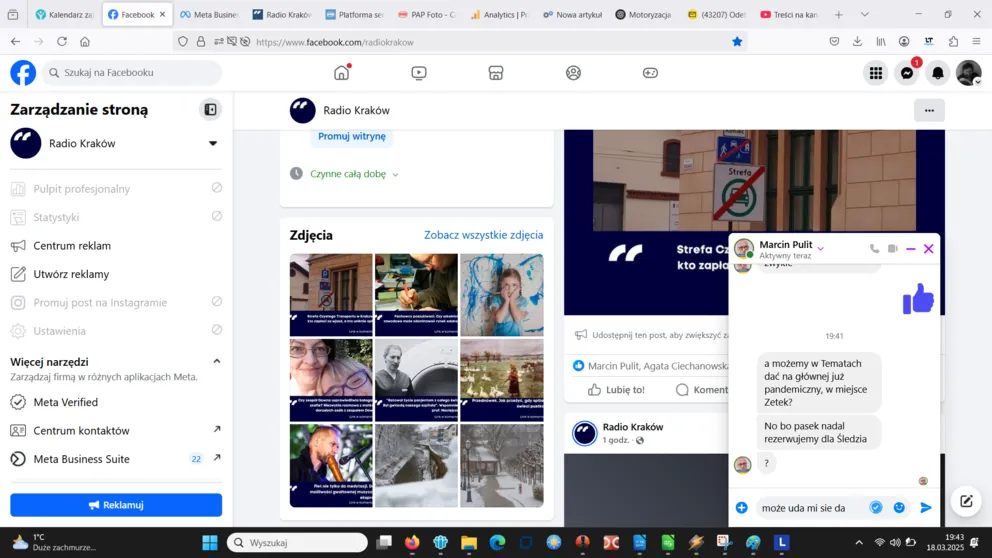
Task: Like the post with Lubię to!
Action: coord(616,390)
